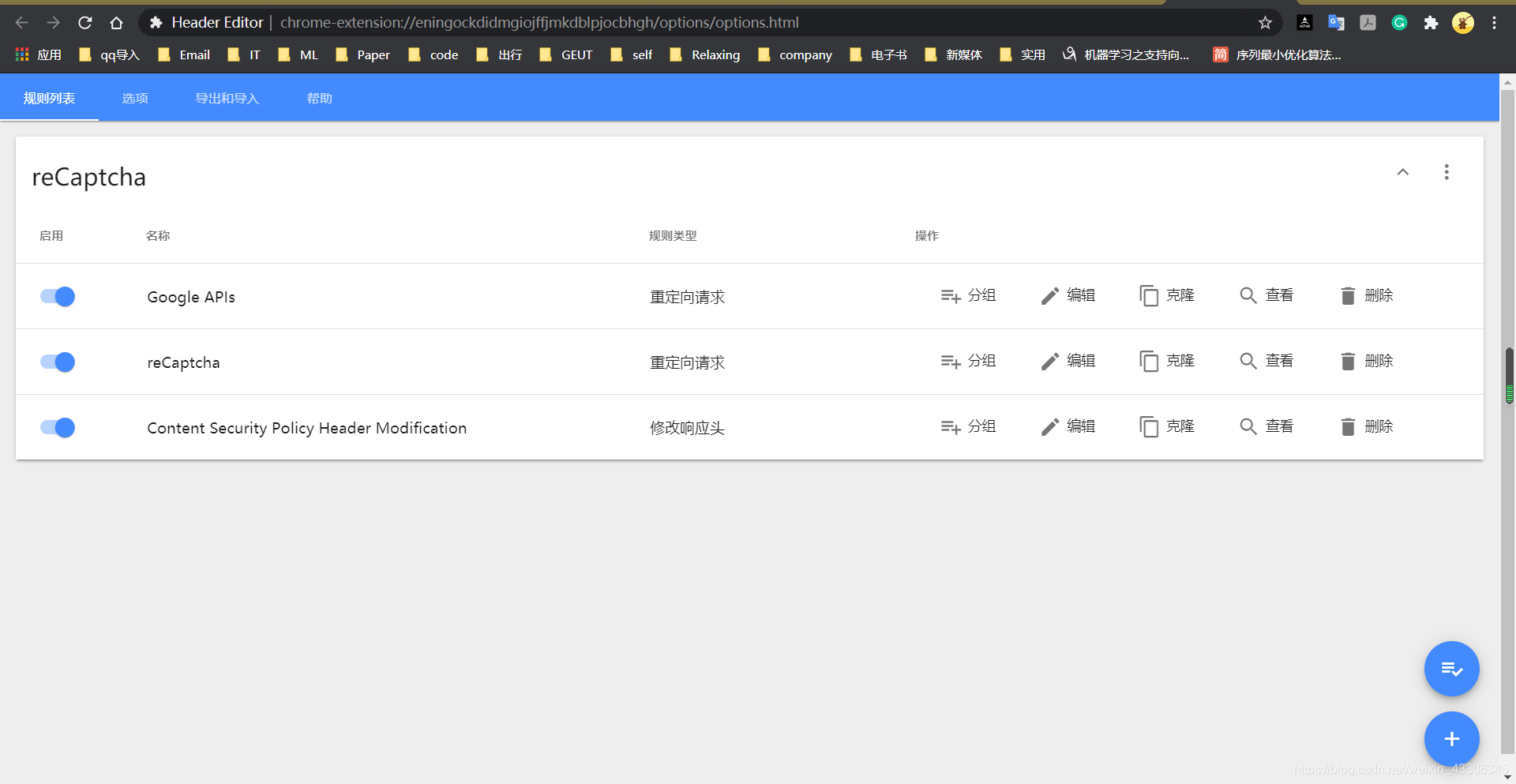Viewport: 1516px width, 784px height.
Task: Open the view magnifier icon for Google APIs rule
Action: tap(1248, 295)
